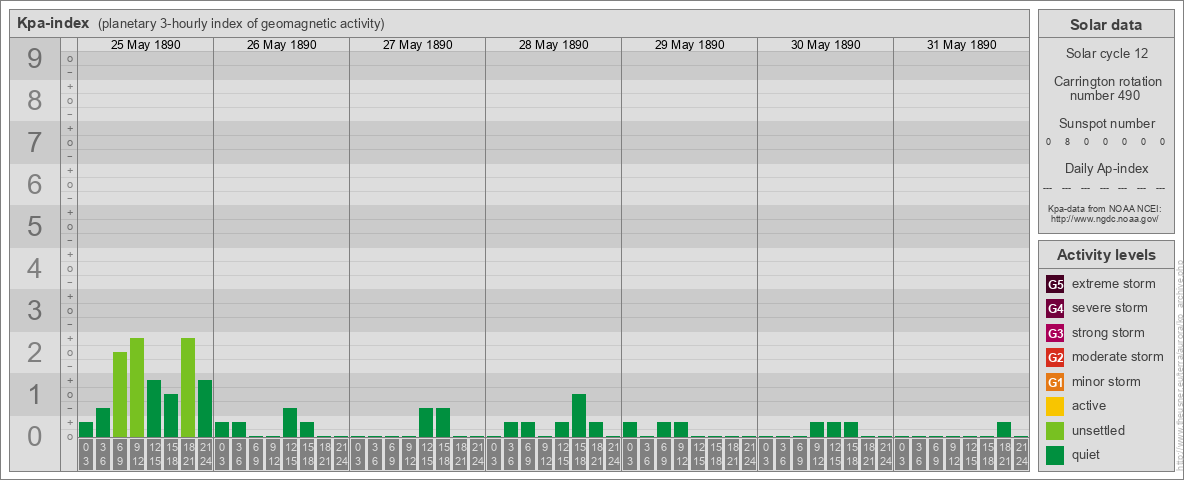Click the 'minor storm' legend label
This screenshot has width=1184, height=480.
[1106, 382]
